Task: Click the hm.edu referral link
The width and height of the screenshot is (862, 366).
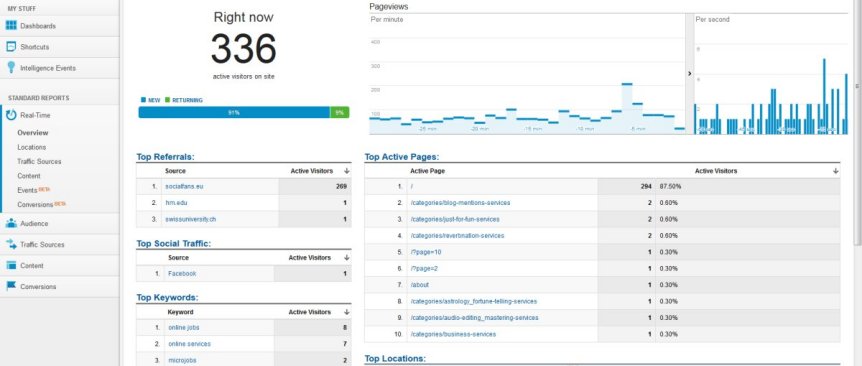Action: click(x=176, y=203)
